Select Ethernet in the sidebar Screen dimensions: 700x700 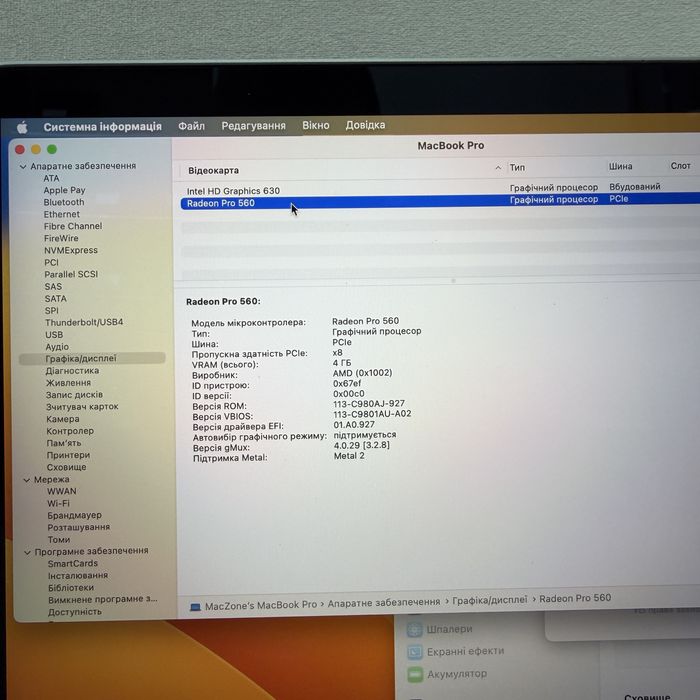coord(62,214)
